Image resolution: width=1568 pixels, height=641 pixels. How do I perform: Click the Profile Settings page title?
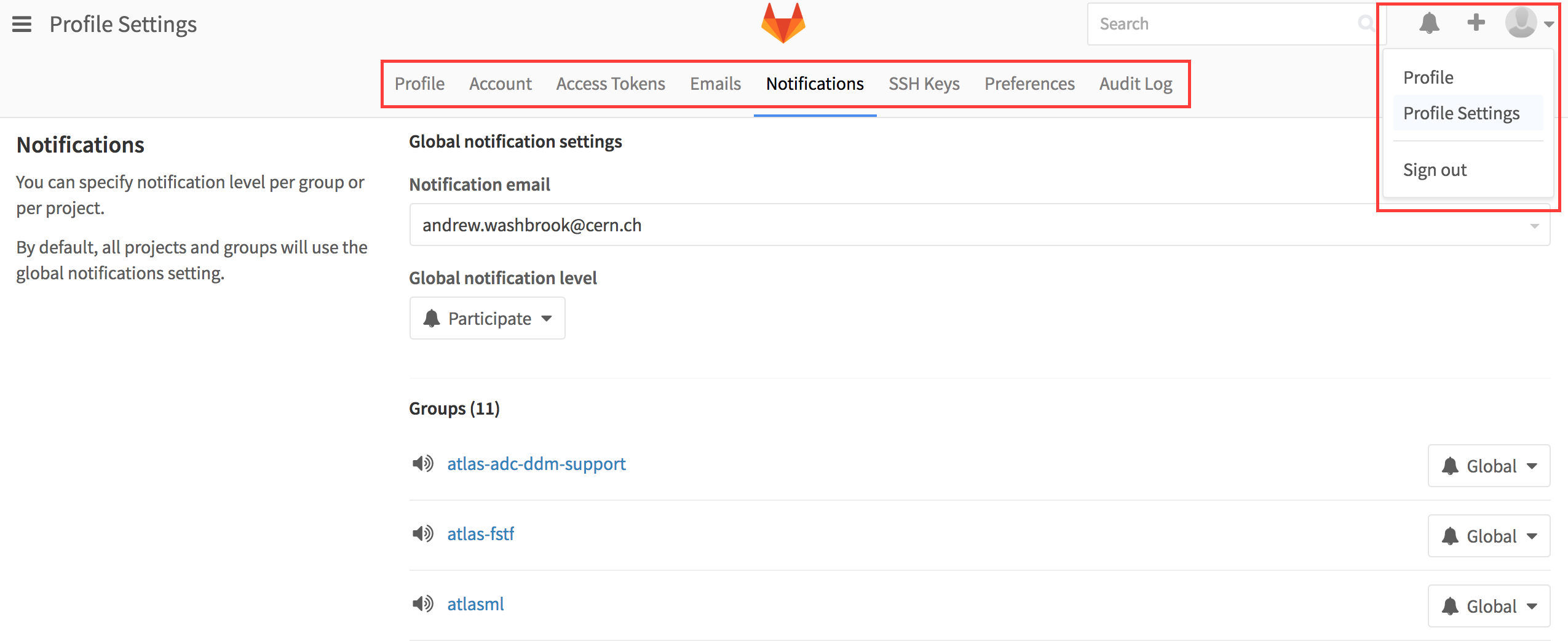pos(123,25)
